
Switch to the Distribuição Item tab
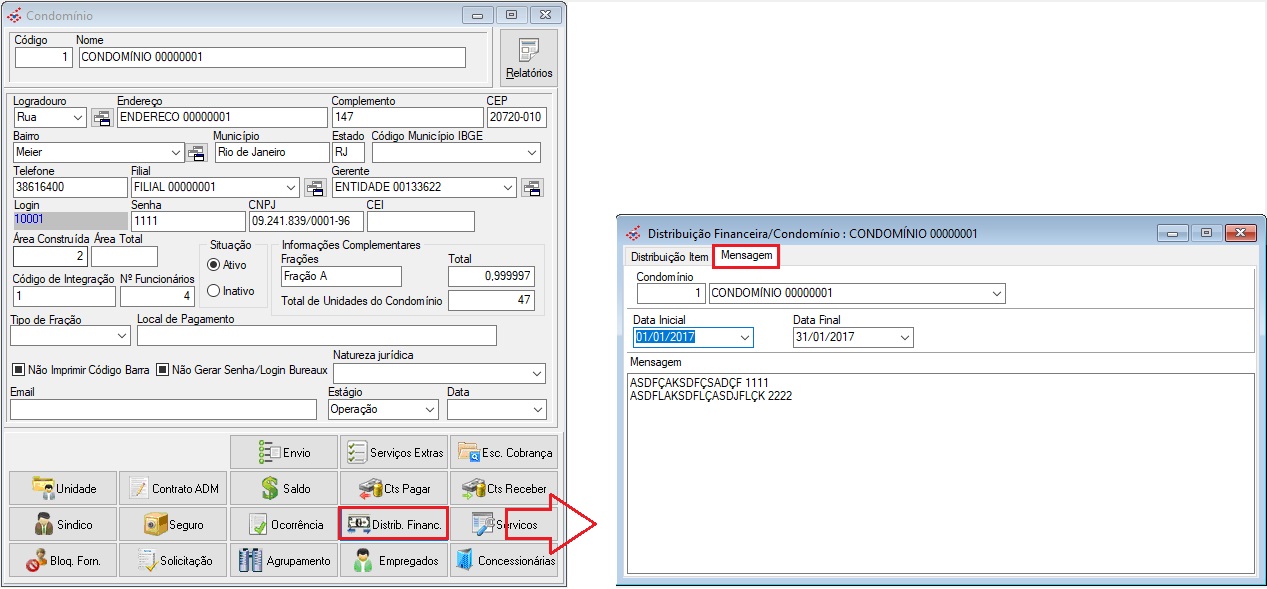tap(669, 257)
